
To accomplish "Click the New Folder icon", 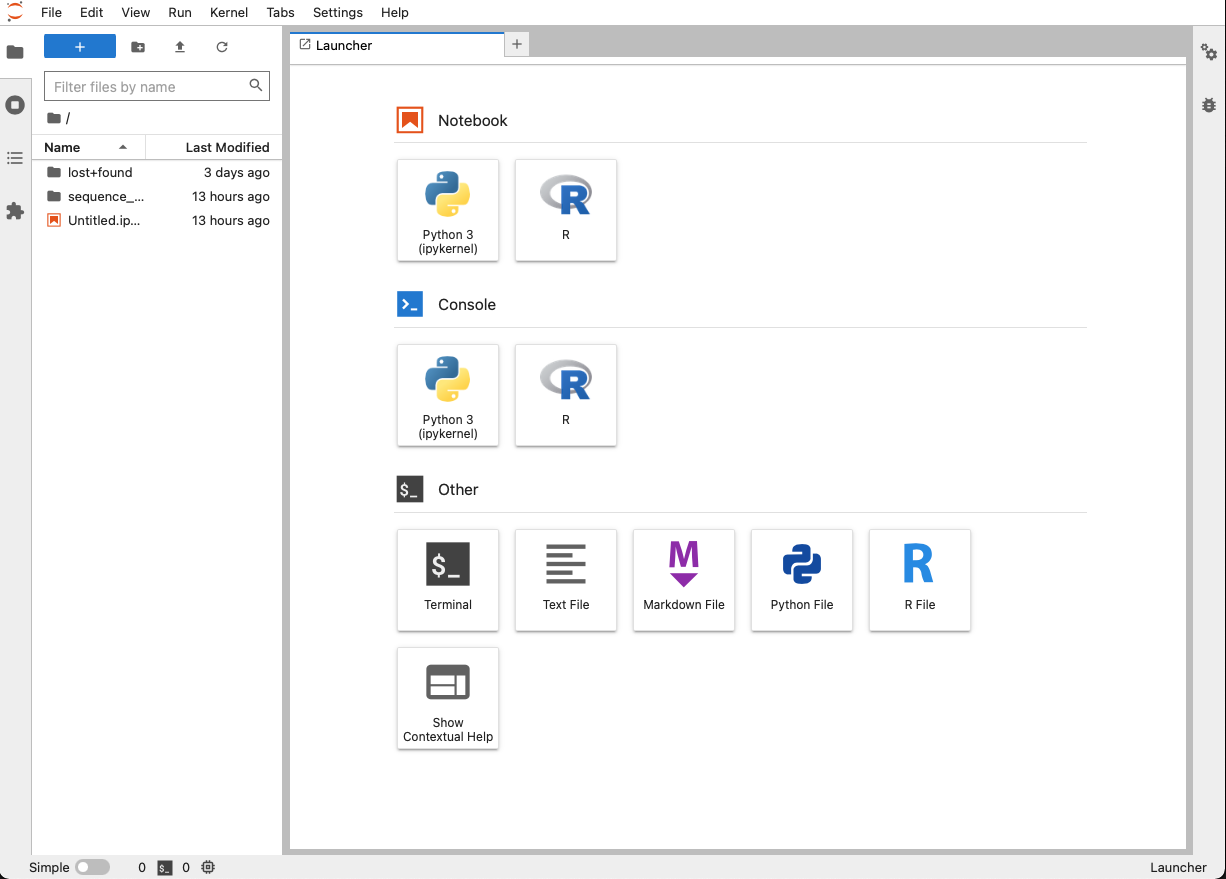I will (138, 47).
